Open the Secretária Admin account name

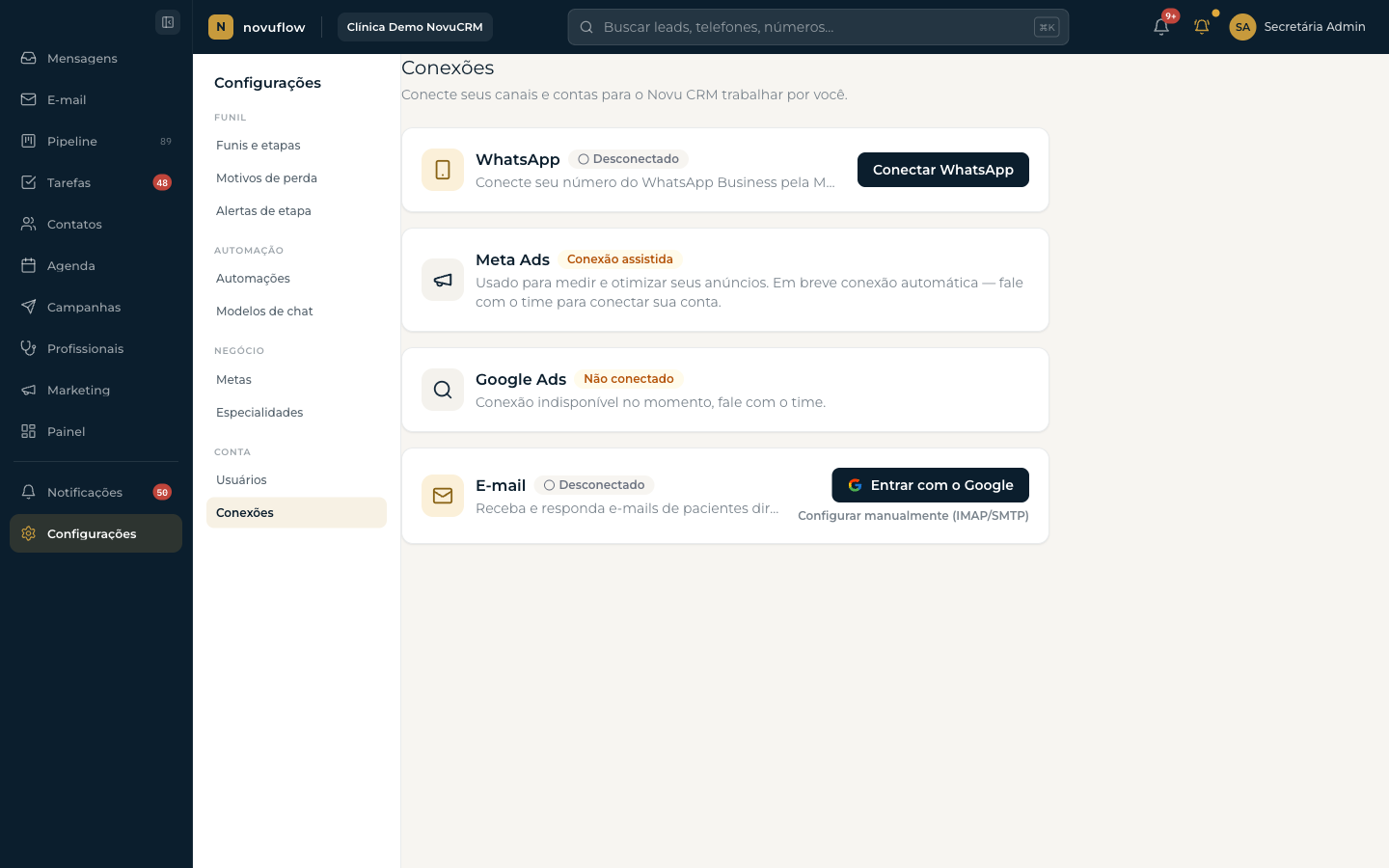[1315, 27]
